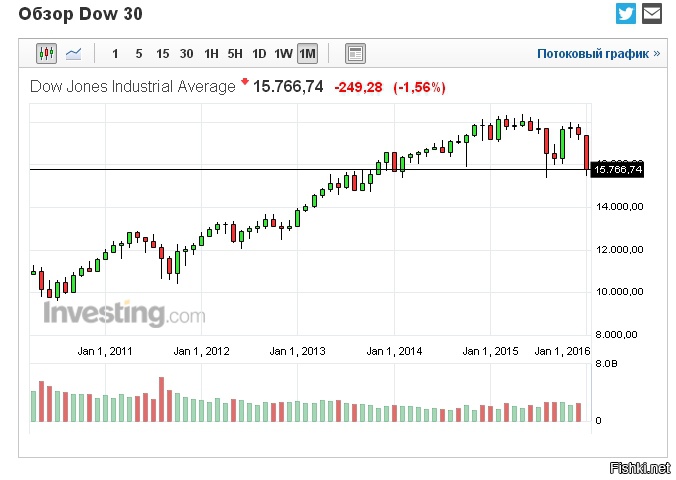
Task: Click the Jan 1, 2012 date label
Action: click(x=201, y=351)
